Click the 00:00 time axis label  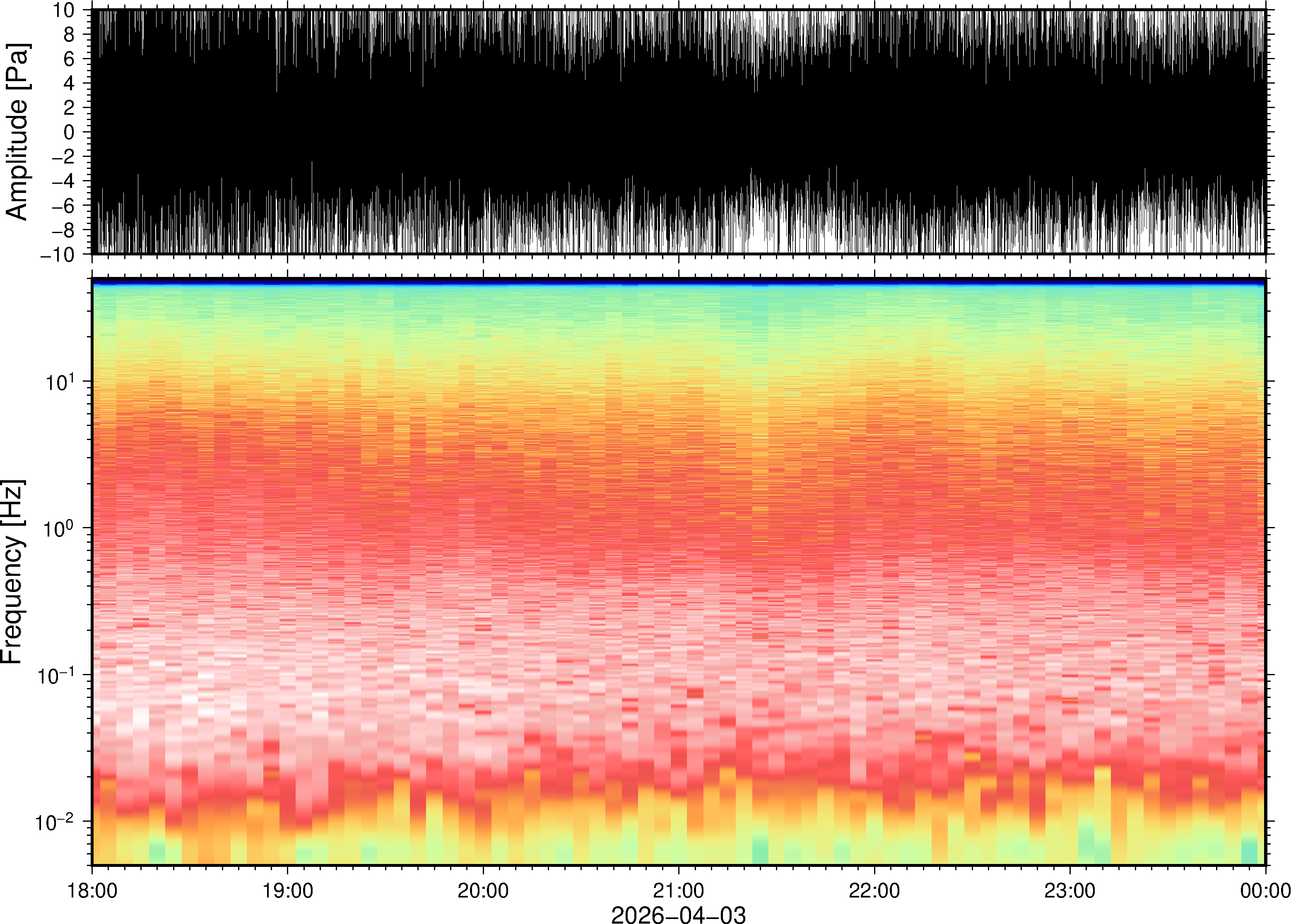pyautogui.click(x=1265, y=890)
